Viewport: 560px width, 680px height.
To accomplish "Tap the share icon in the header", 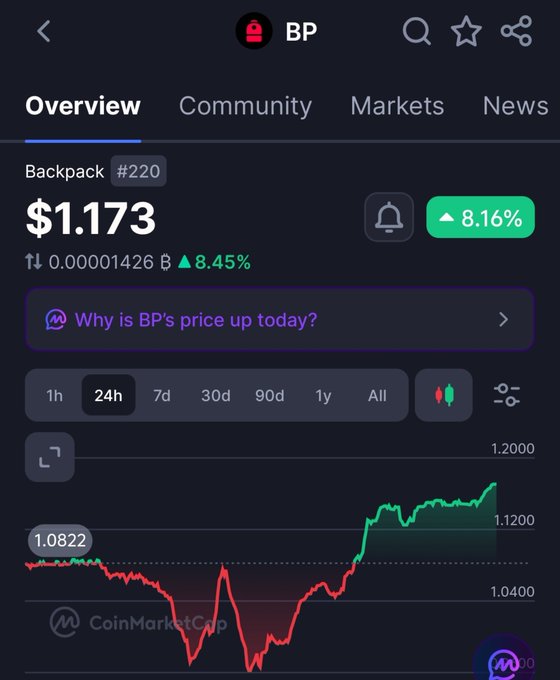I will [516, 31].
